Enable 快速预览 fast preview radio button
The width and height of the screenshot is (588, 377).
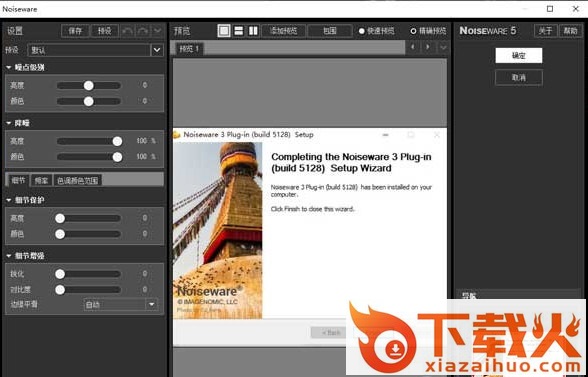362,31
